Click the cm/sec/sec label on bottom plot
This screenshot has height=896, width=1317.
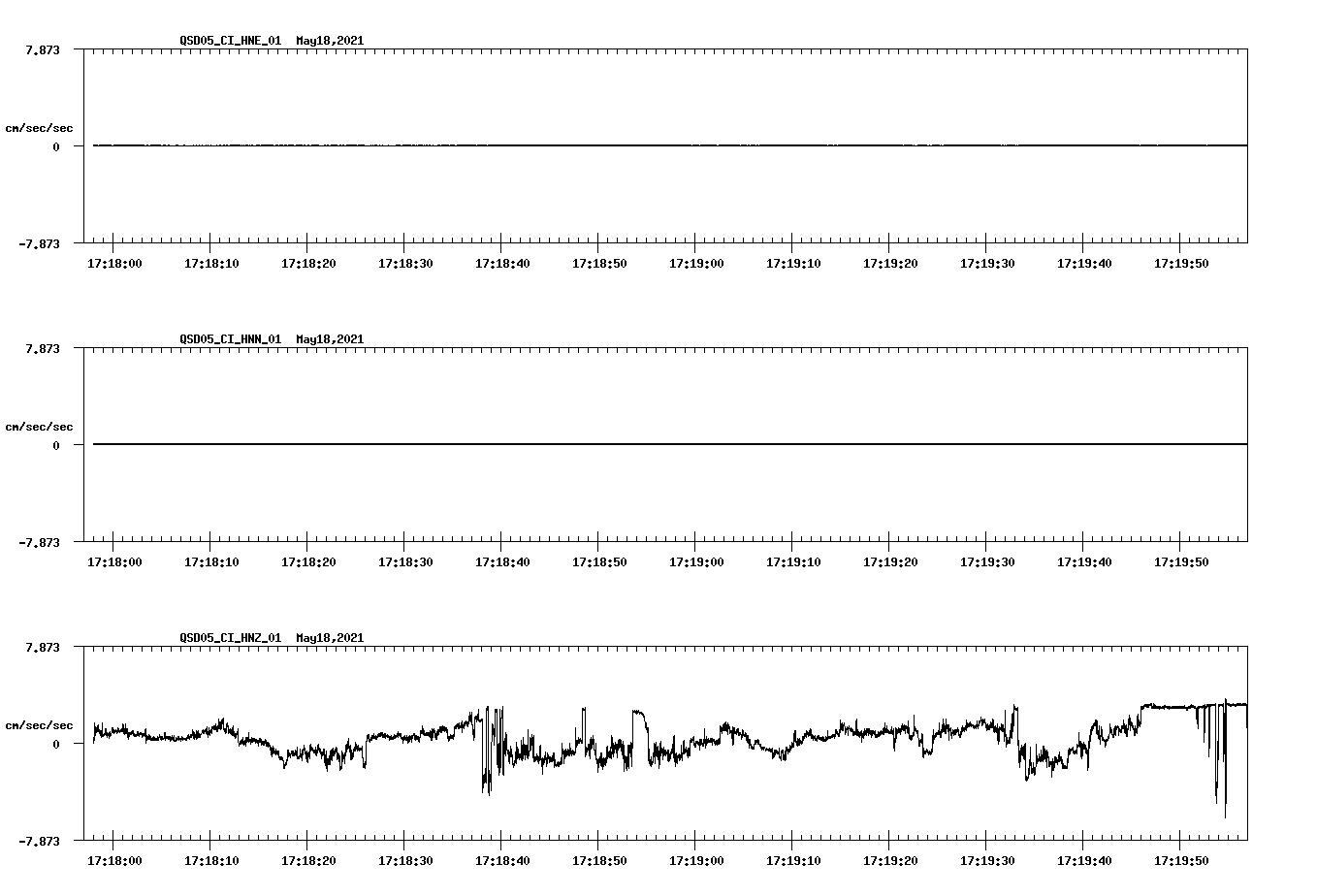point(39,724)
